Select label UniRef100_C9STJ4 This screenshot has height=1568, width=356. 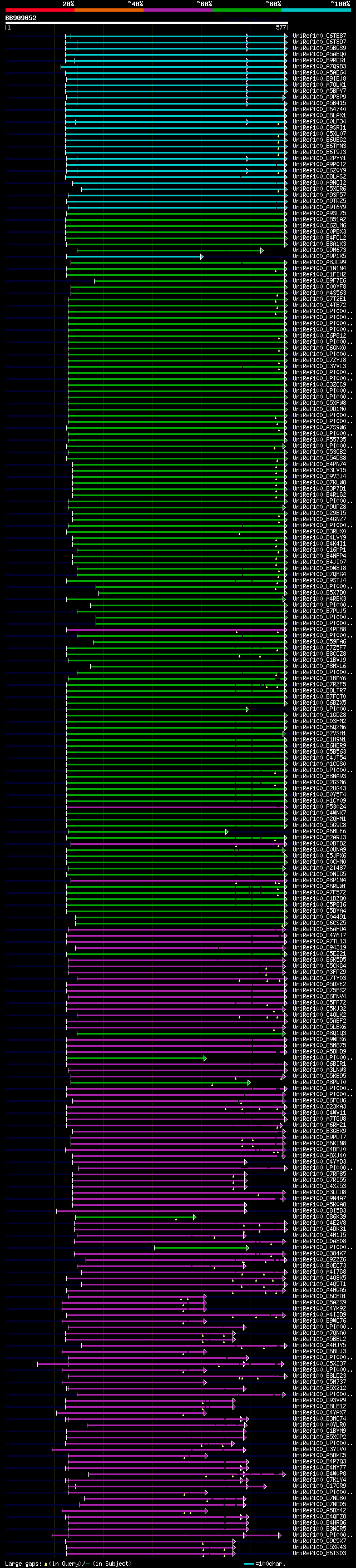[x=319, y=580]
